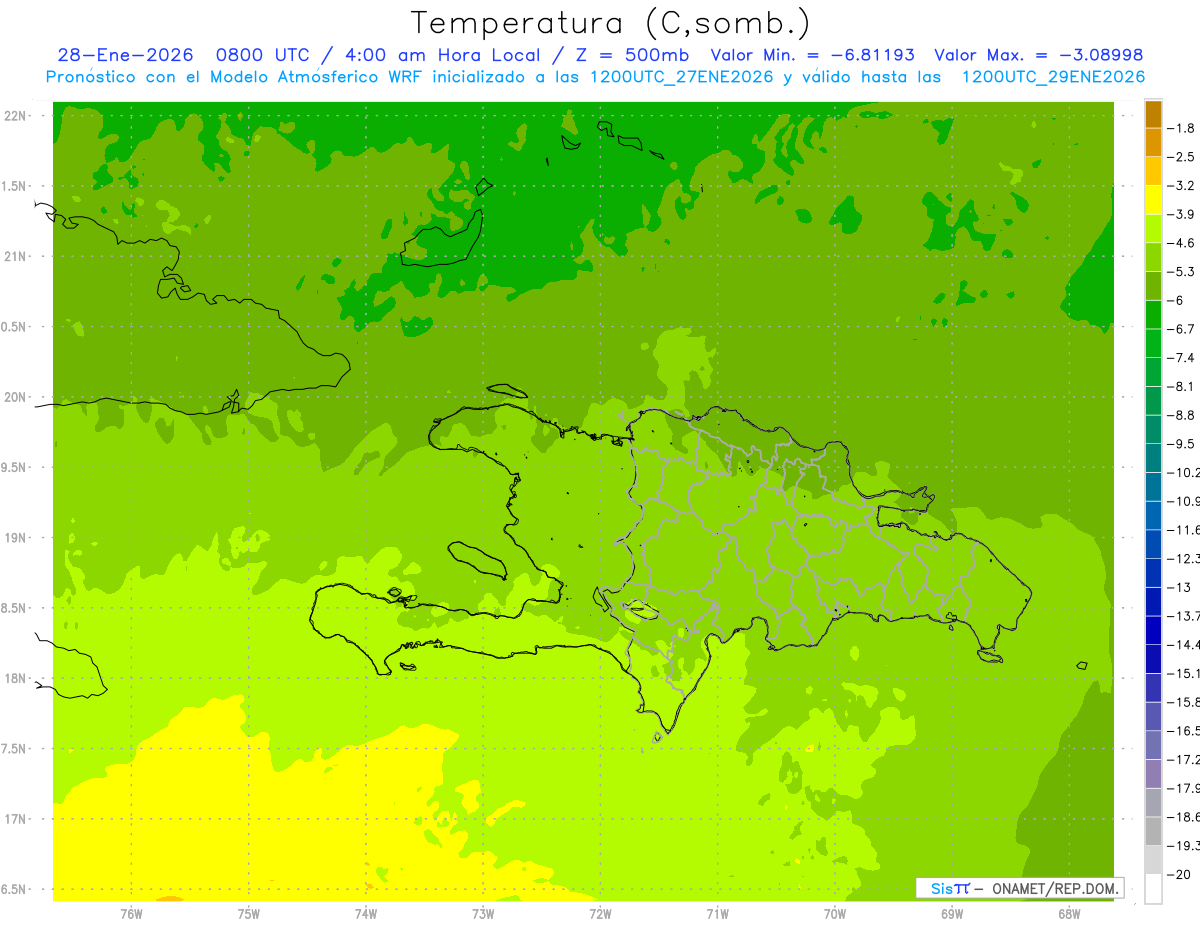Viewport: 1200px width, 927px height.
Task: Click the '-20' legend value
Action: click(1179, 874)
